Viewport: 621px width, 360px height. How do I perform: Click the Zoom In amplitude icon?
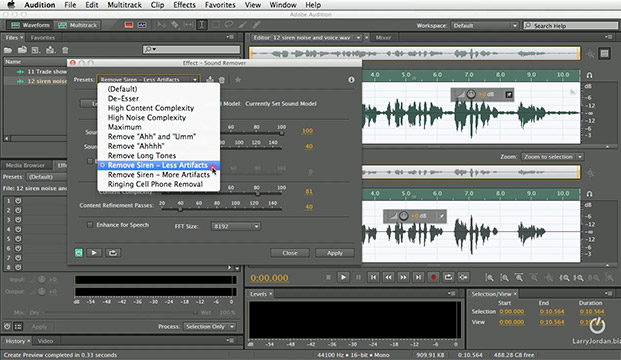(x=490, y=278)
